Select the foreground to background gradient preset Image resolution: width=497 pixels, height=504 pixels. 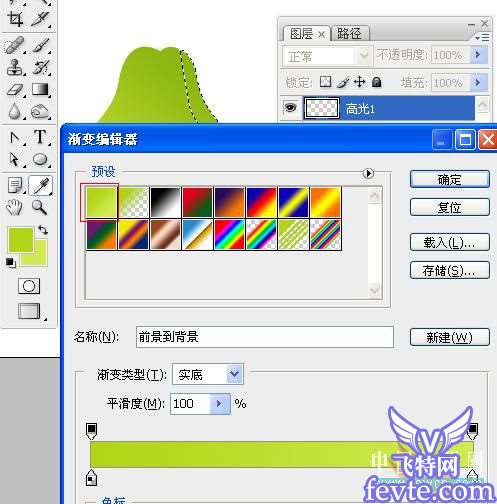(x=101, y=202)
